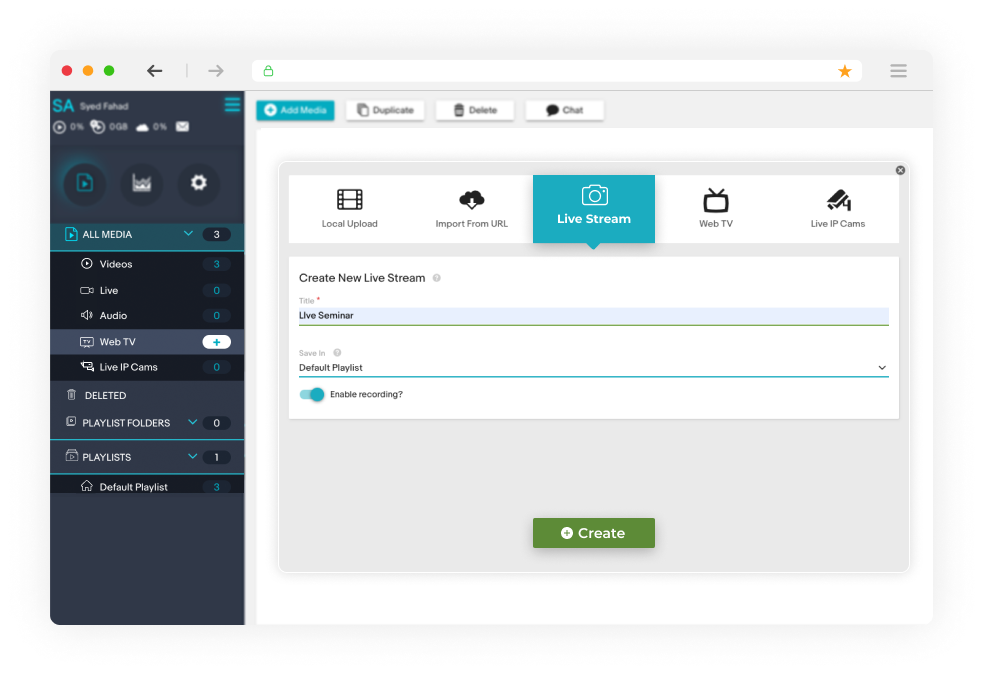The width and height of the screenshot is (983, 675).
Task: Expand the PLAYLIST FOLDERS chevron
Action: [192, 422]
